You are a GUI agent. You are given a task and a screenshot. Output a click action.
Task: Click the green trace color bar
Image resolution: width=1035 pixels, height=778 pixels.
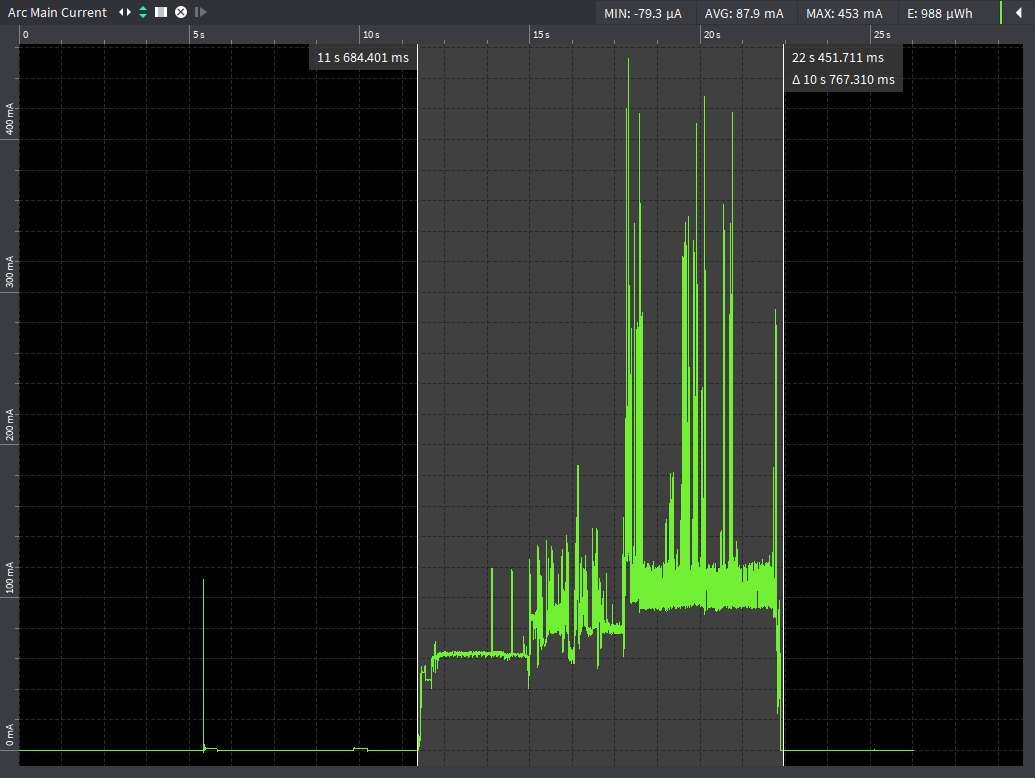[1001, 13]
